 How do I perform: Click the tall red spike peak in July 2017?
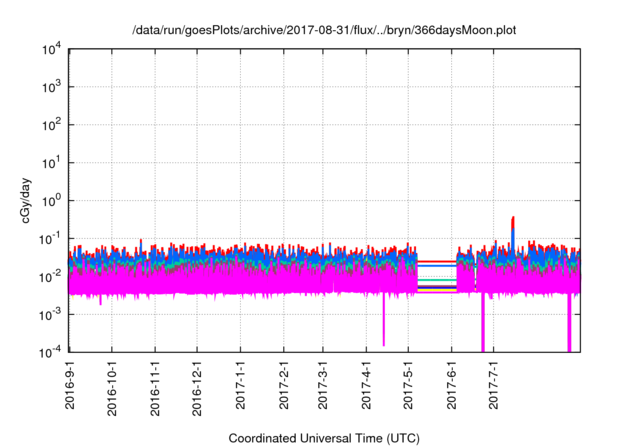click(x=513, y=218)
